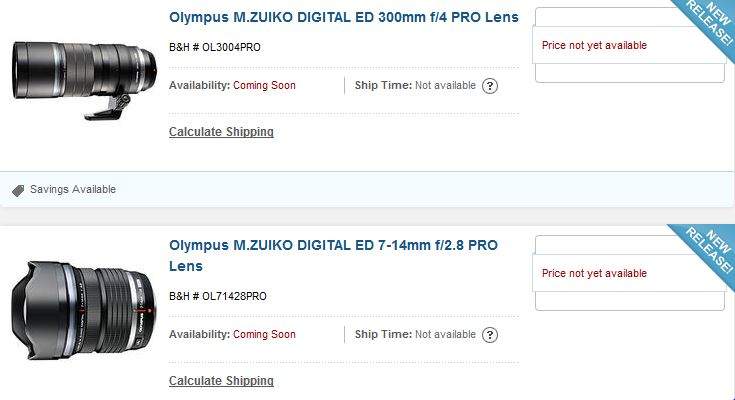This screenshot has width=735, height=400.
Task: Click the help icon beside second Ship Time
Action: pyautogui.click(x=490, y=335)
